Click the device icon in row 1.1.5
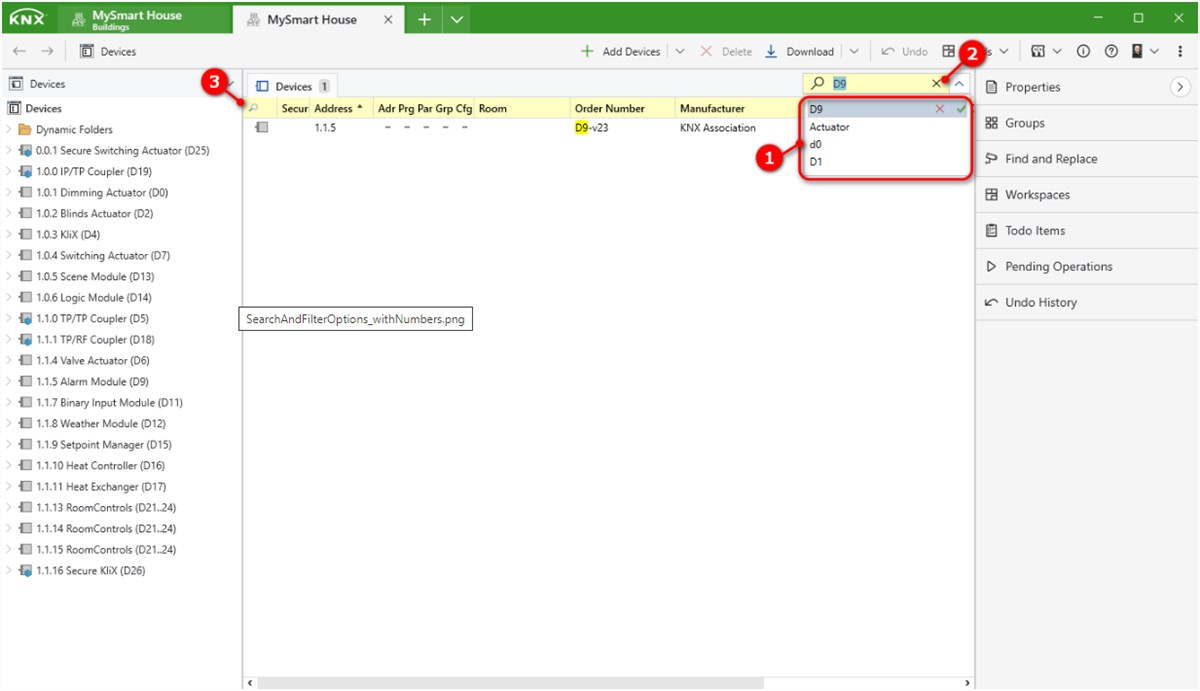Viewport: 1200px width, 691px height. pos(261,128)
